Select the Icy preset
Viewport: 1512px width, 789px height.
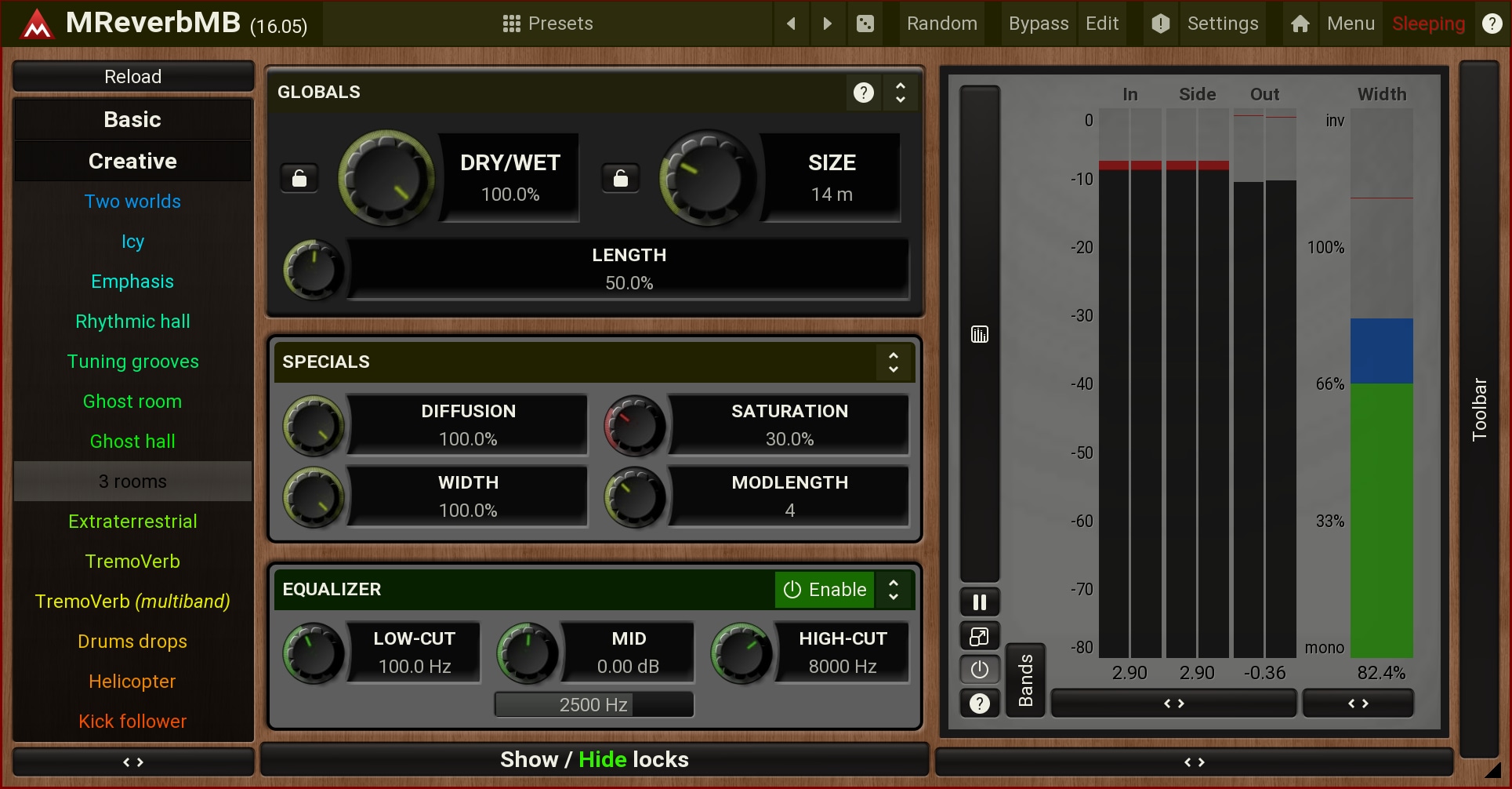[133, 242]
